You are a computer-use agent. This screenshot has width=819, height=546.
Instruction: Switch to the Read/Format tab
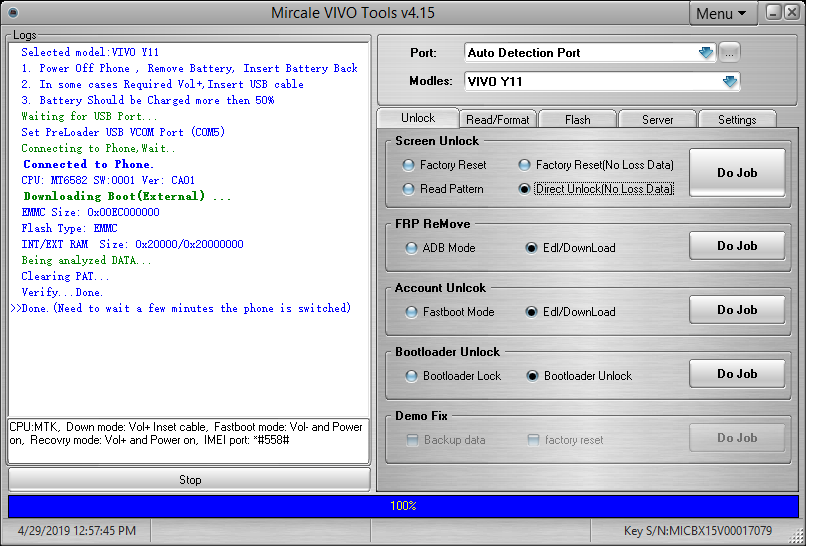coord(498,120)
